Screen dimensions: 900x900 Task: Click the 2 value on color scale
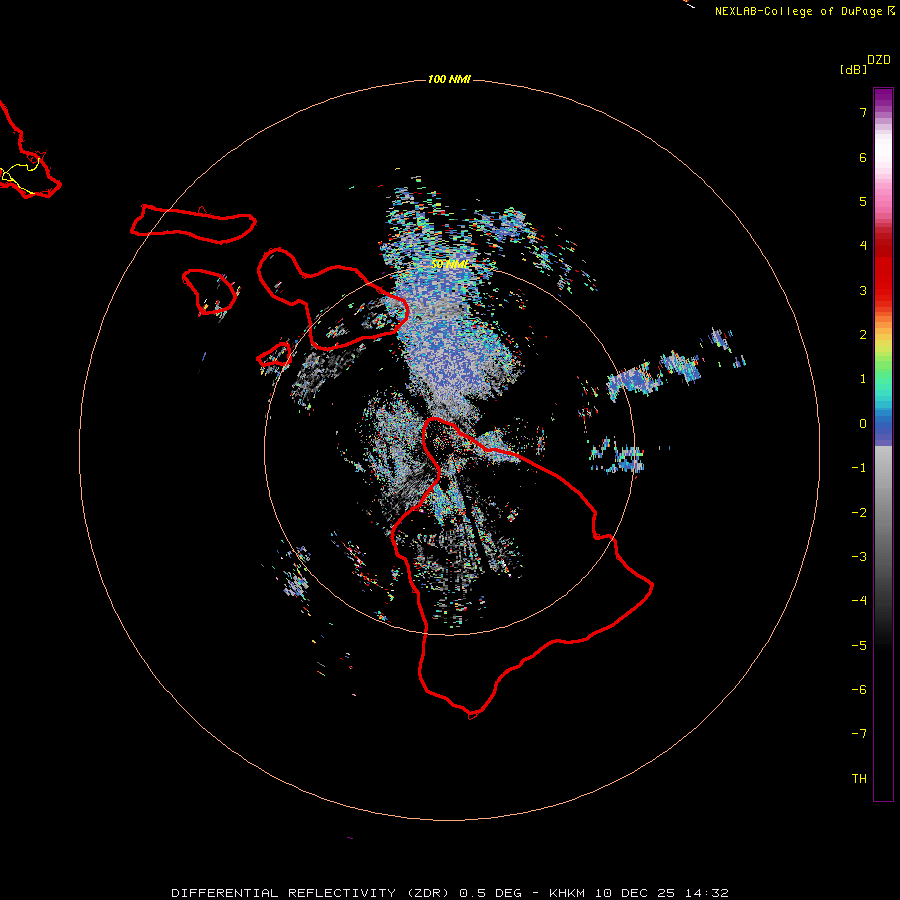(x=863, y=335)
